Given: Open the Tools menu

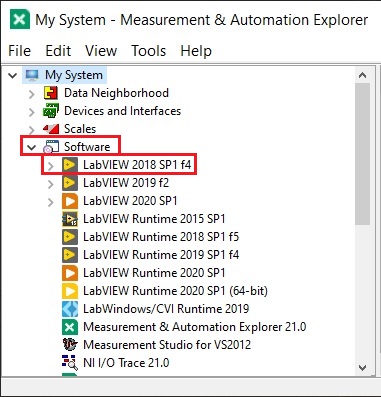Looking at the screenshot, I should point(149,51).
